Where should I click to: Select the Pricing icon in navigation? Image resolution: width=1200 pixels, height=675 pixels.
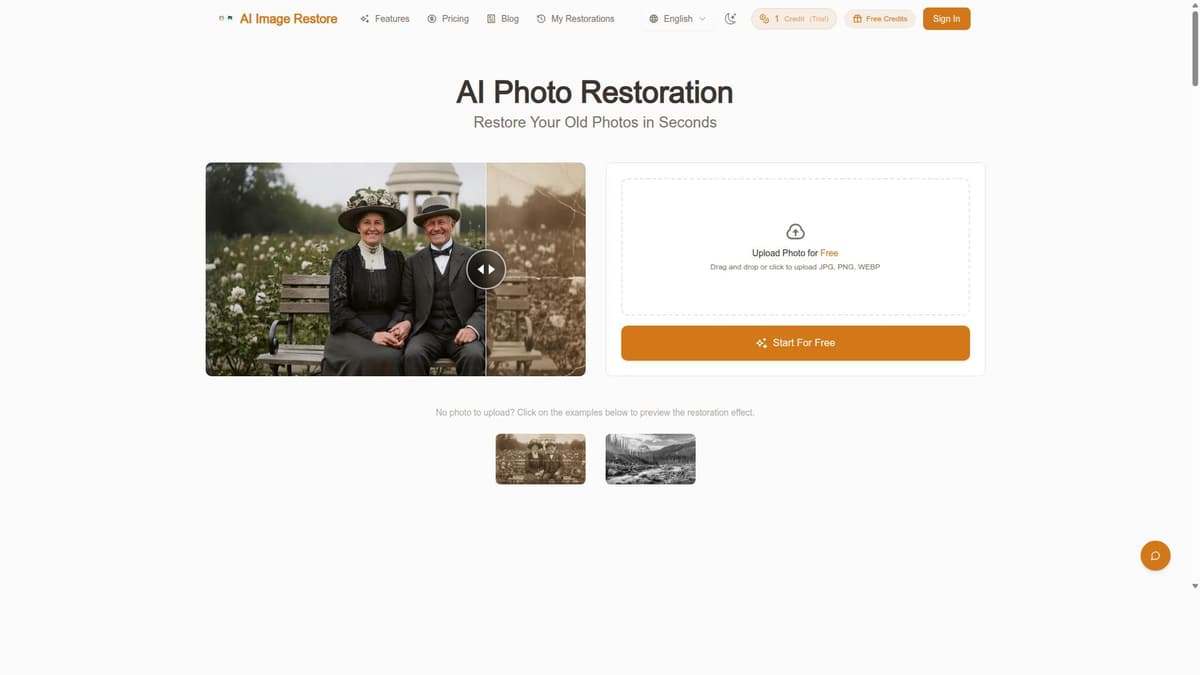[429, 18]
